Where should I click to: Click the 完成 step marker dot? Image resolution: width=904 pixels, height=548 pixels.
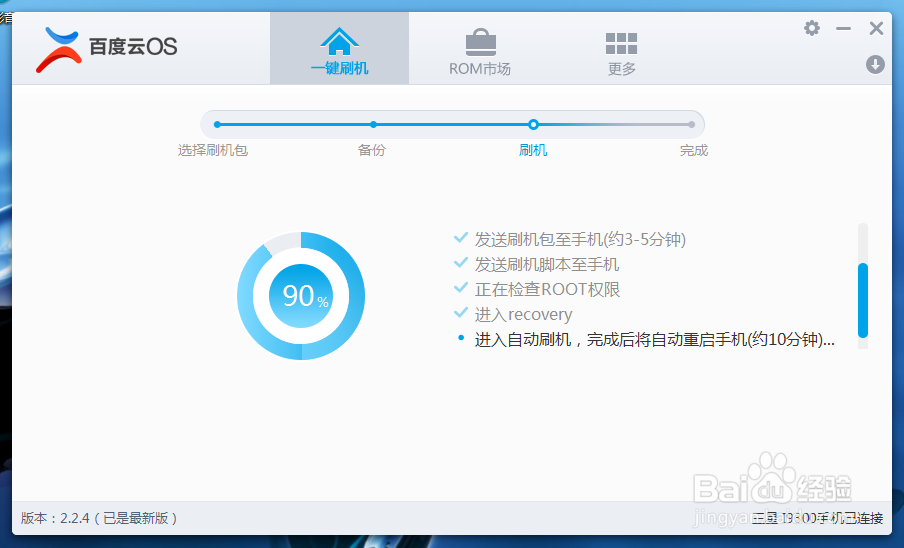tap(691, 124)
